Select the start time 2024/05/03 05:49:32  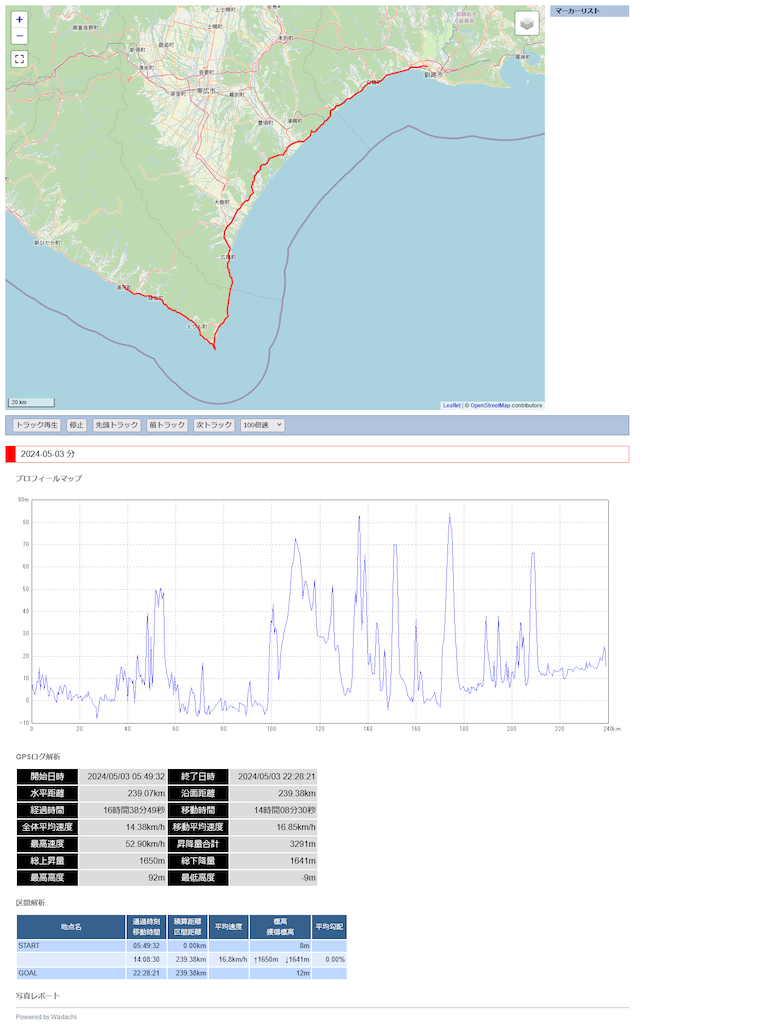[x=123, y=777]
